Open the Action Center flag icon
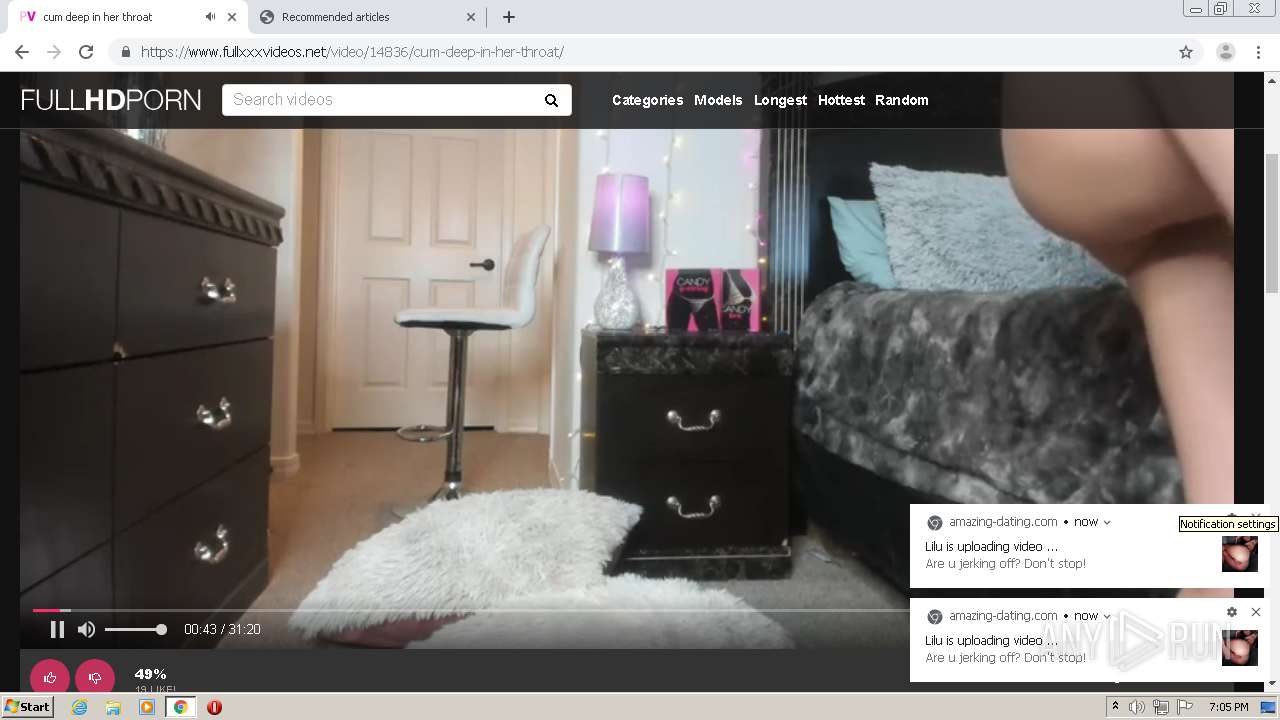This screenshot has height=720, width=1280. point(1186,707)
